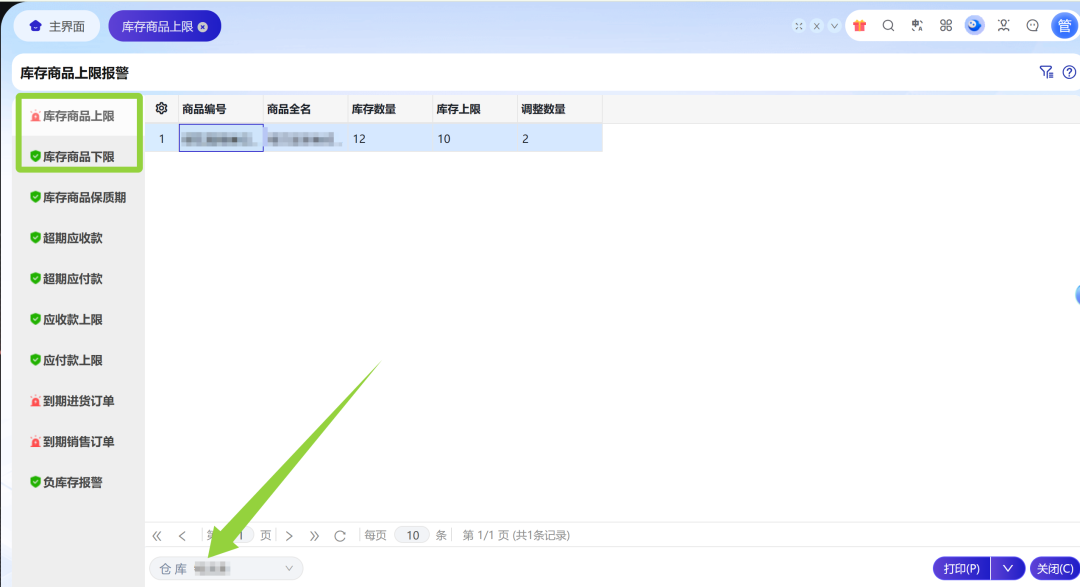Screen dimensions: 1080x587
Task: Select 负库存报警 sidebar item
Action: tap(78, 482)
